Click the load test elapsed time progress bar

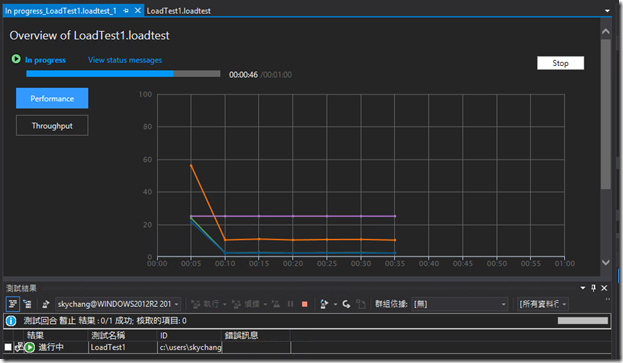123,73
